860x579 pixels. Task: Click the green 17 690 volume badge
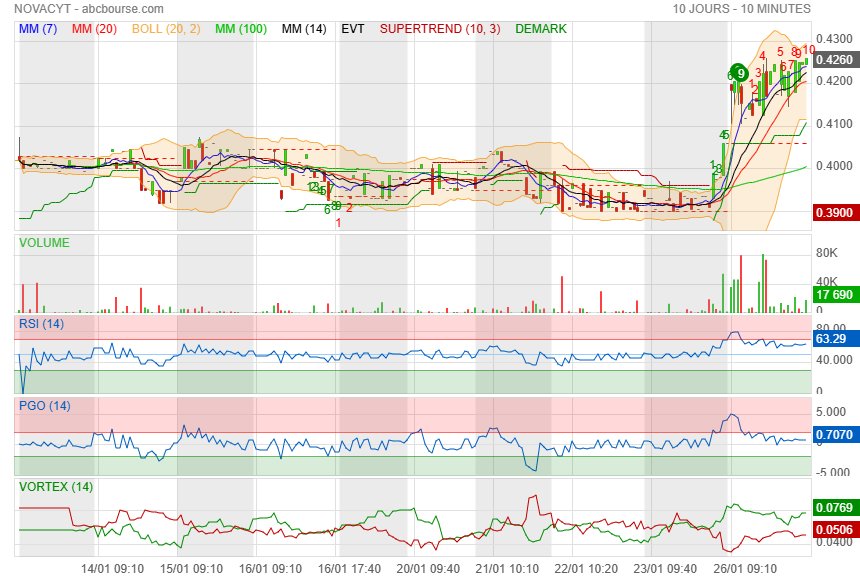[834, 296]
